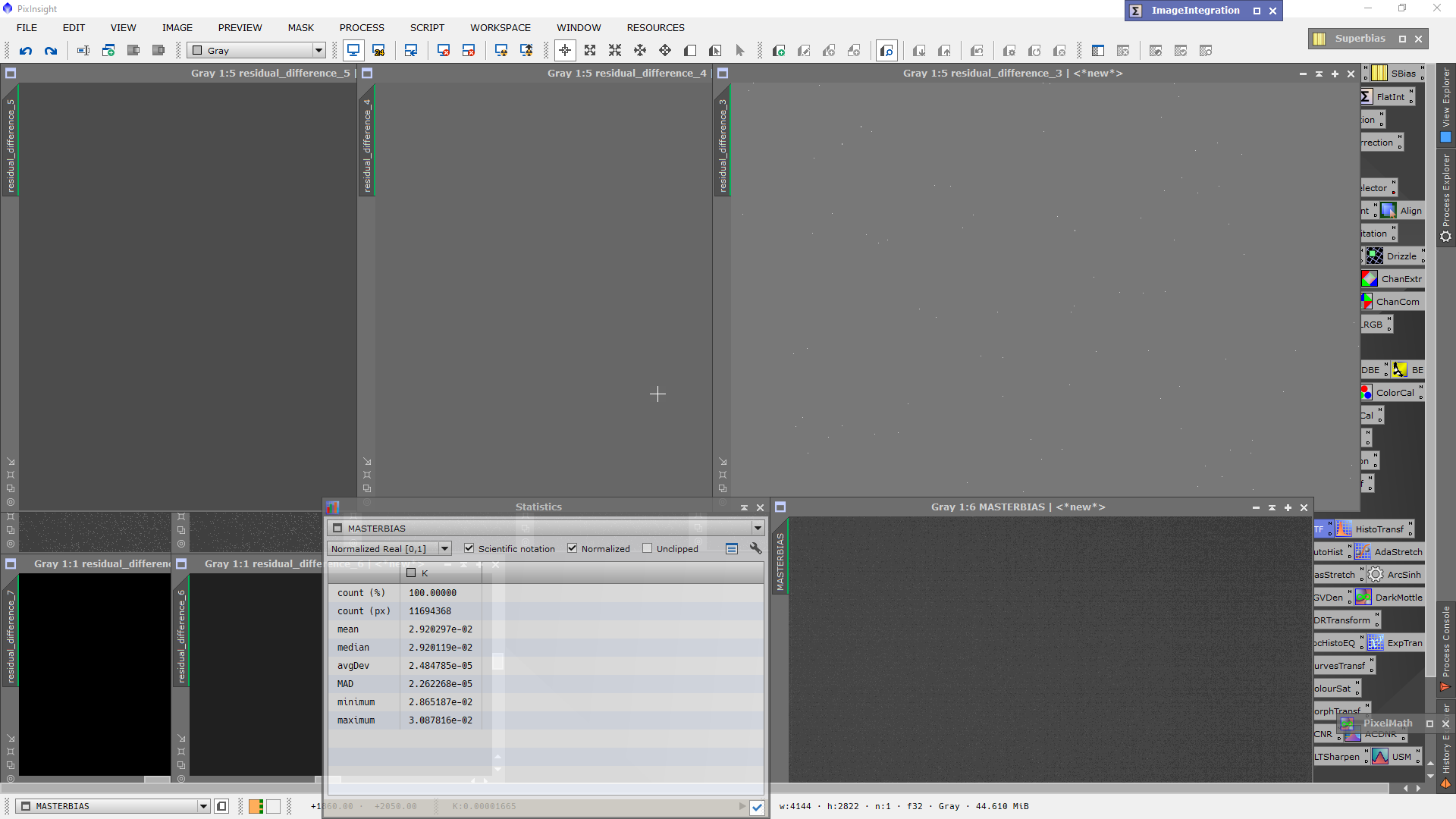Open the FILE menu
This screenshot has height=819, width=1456.
click(27, 27)
